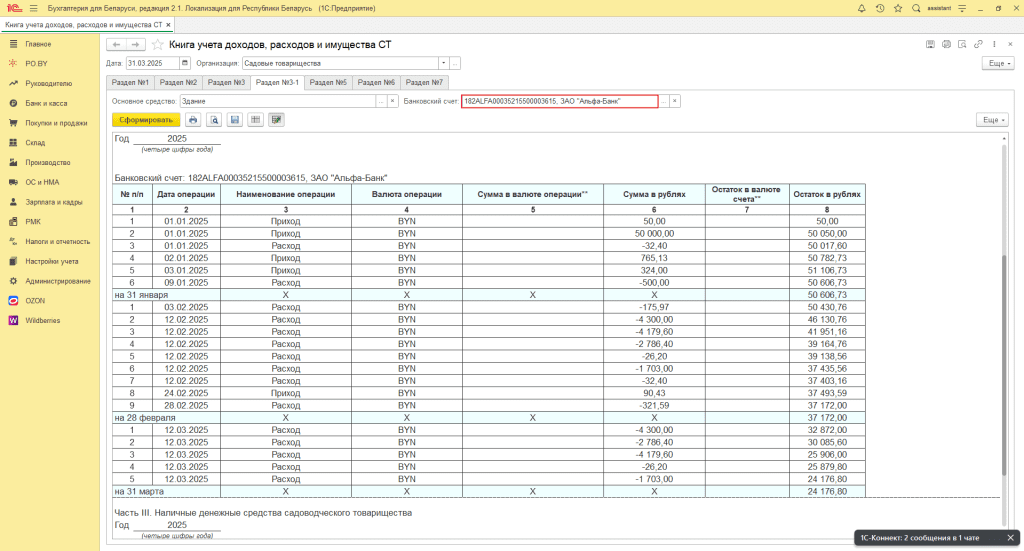Screen dimensions: 1024x551
Task: Switch to Раздел №3 tab
Action: click(x=226, y=82)
